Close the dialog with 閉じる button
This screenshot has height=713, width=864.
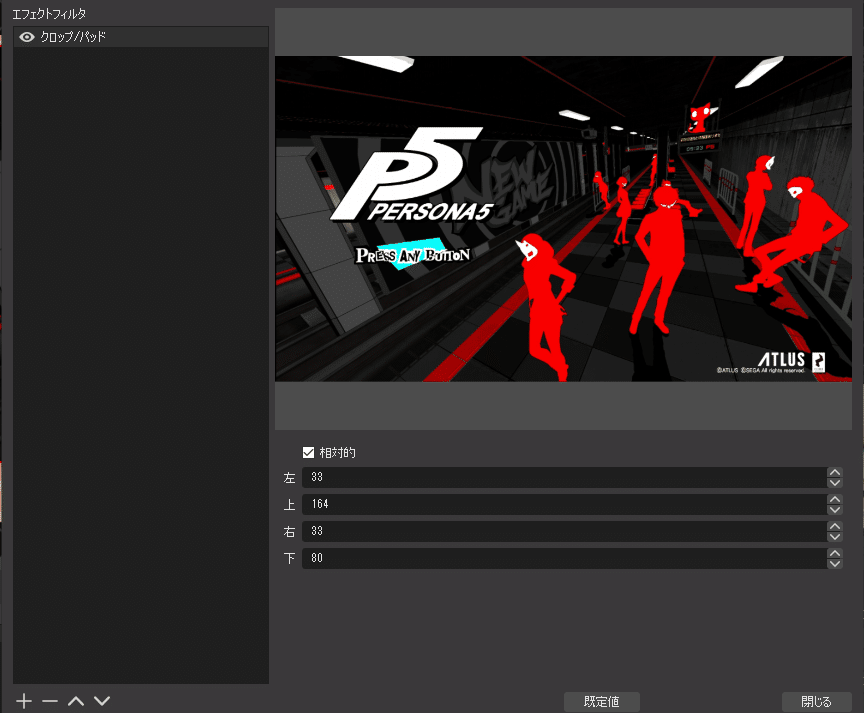(817, 701)
